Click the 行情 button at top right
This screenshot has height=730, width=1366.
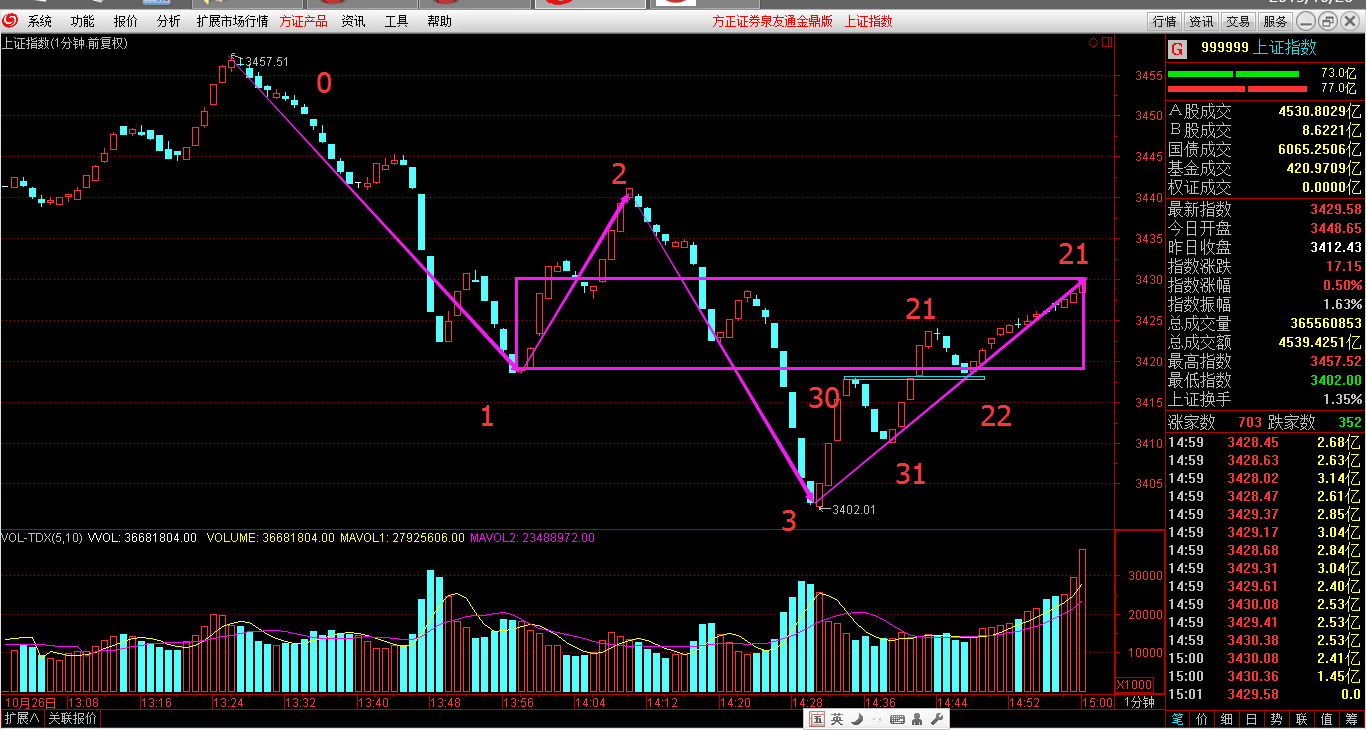1164,21
